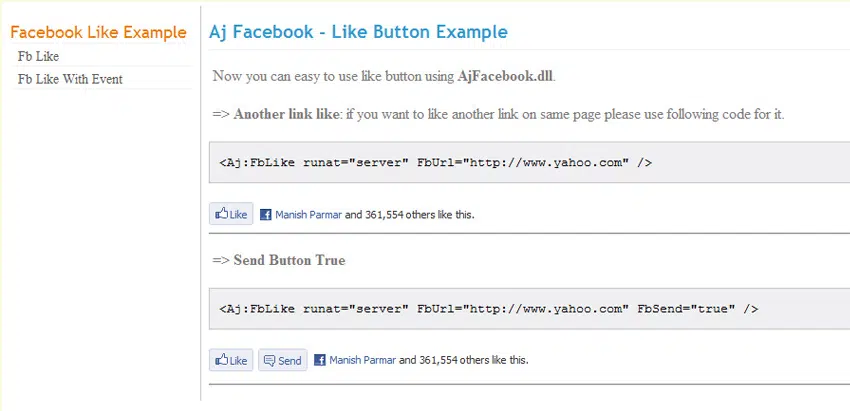850x411 pixels.
Task: Open Manish Parmar's profile in the upper like row
Action: (x=308, y=214)
